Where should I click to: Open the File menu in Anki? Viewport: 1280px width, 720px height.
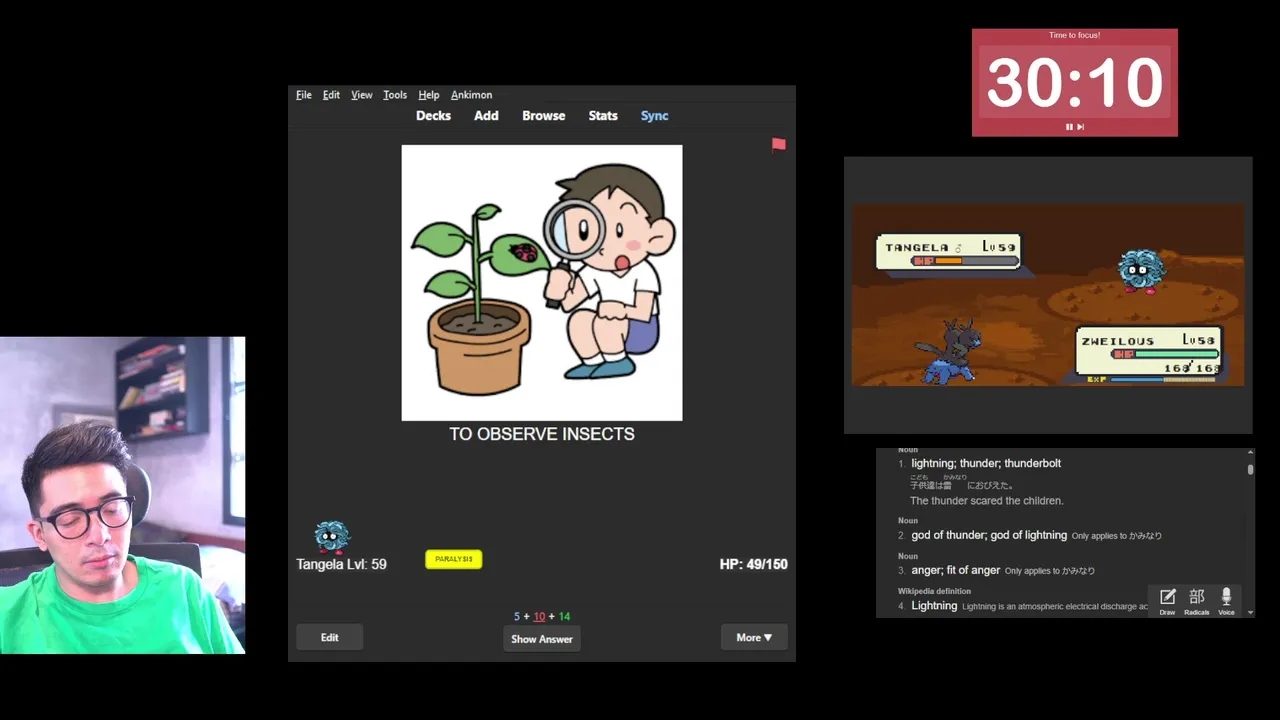pos(304,95)
